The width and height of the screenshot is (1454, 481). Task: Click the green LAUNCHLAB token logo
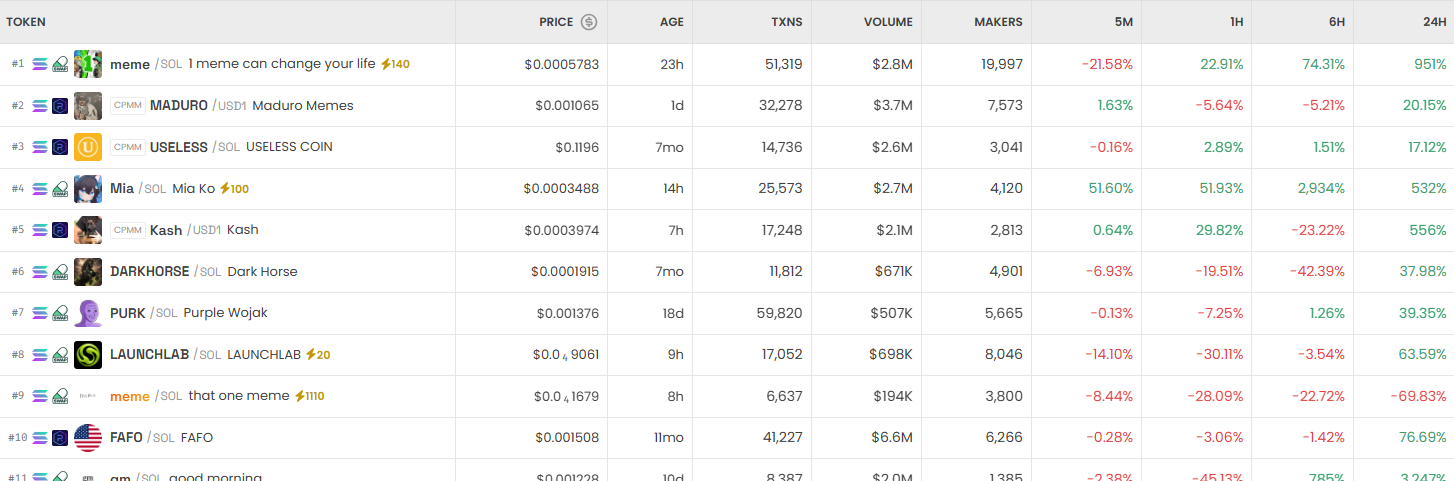pyautogui.click(x=88, y=355)
